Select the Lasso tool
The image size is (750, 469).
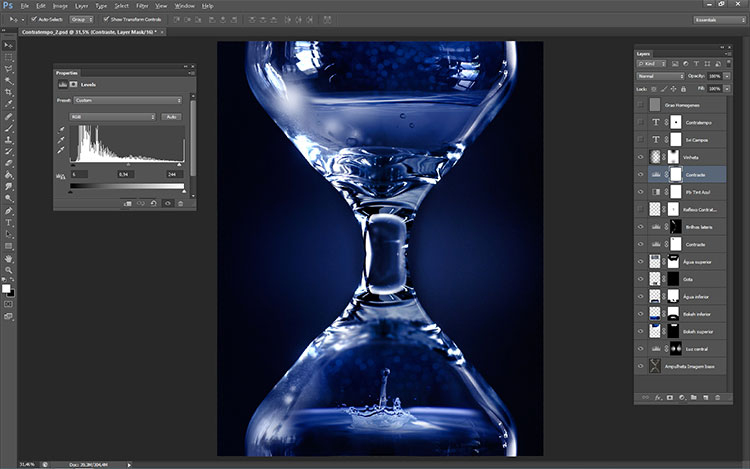point(9,69)
